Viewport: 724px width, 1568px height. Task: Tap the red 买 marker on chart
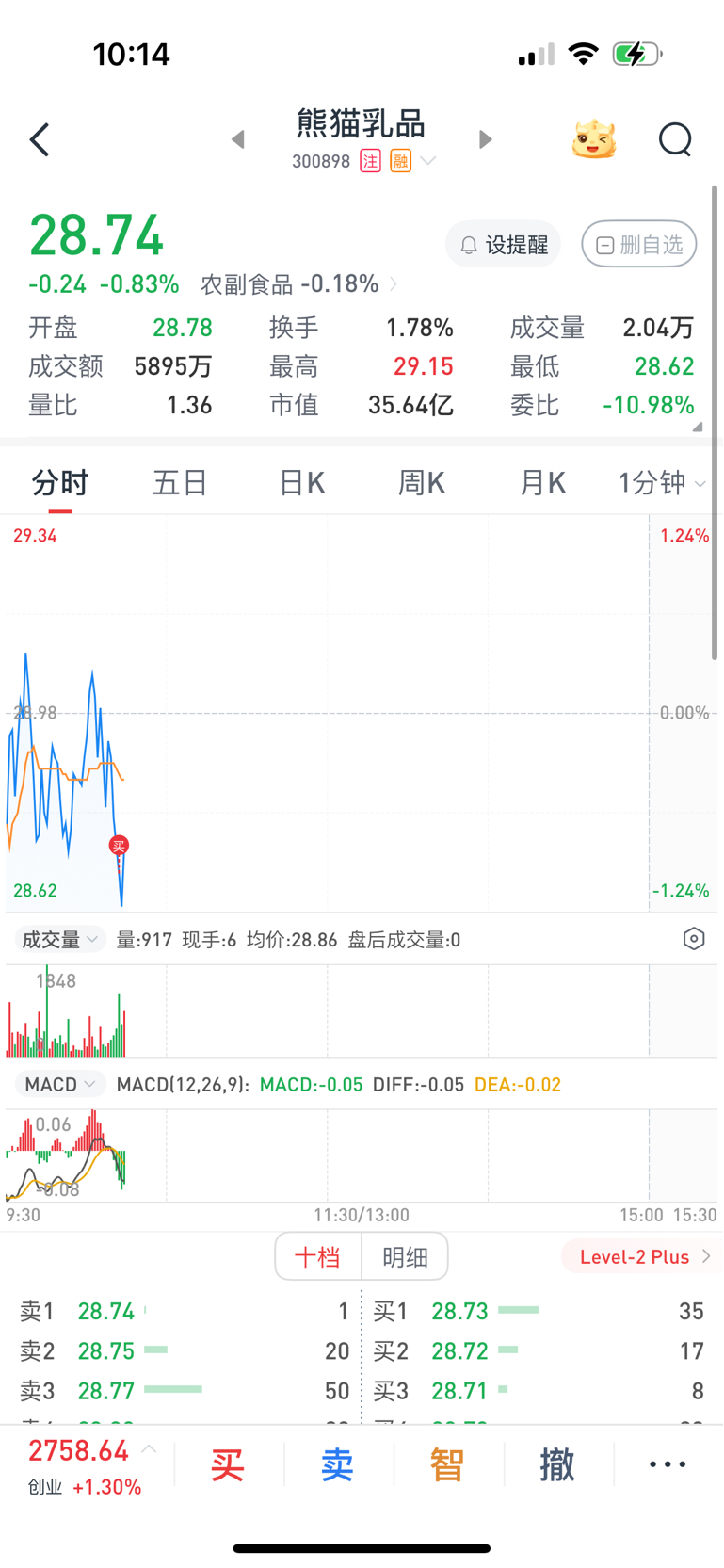click(119, 846)
